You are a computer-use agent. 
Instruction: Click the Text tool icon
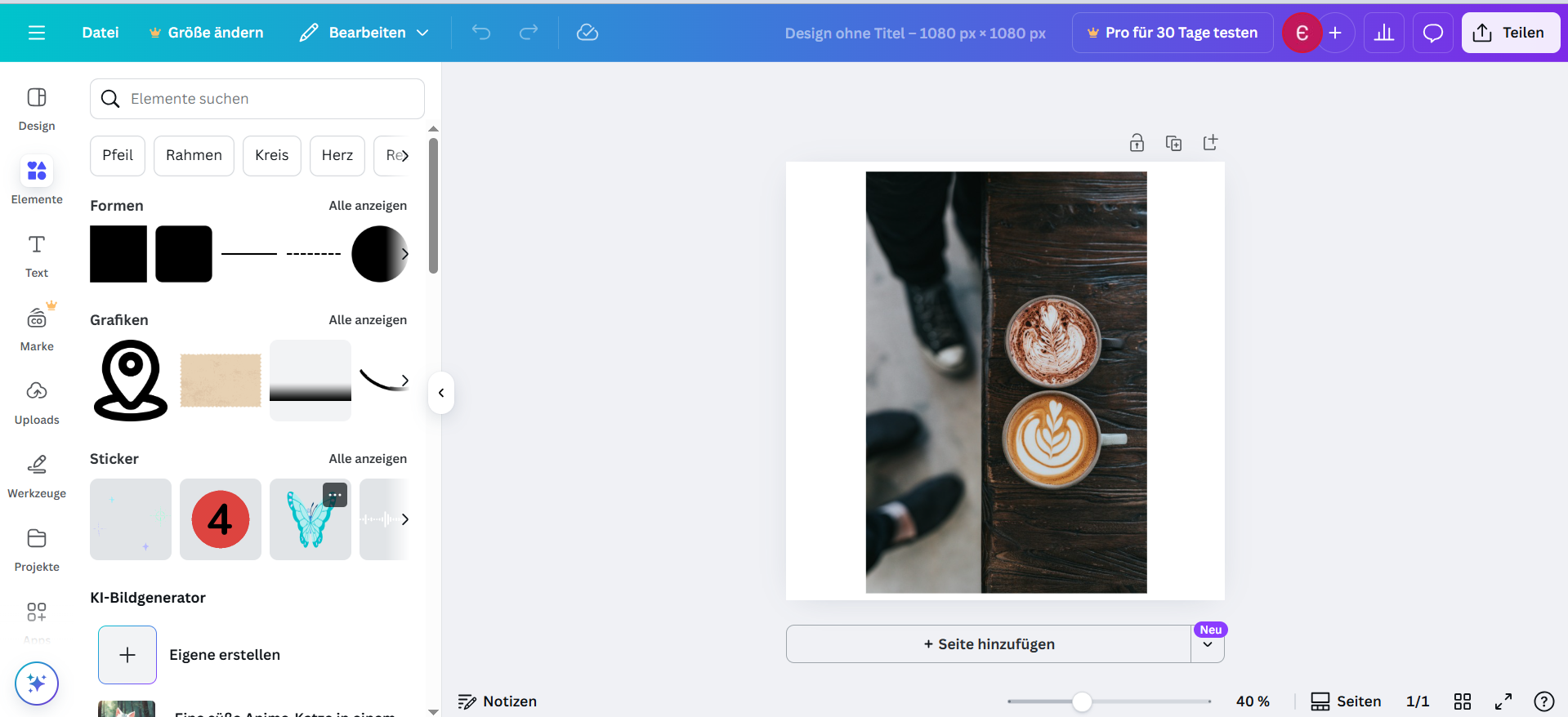click(x=37, y=255)
